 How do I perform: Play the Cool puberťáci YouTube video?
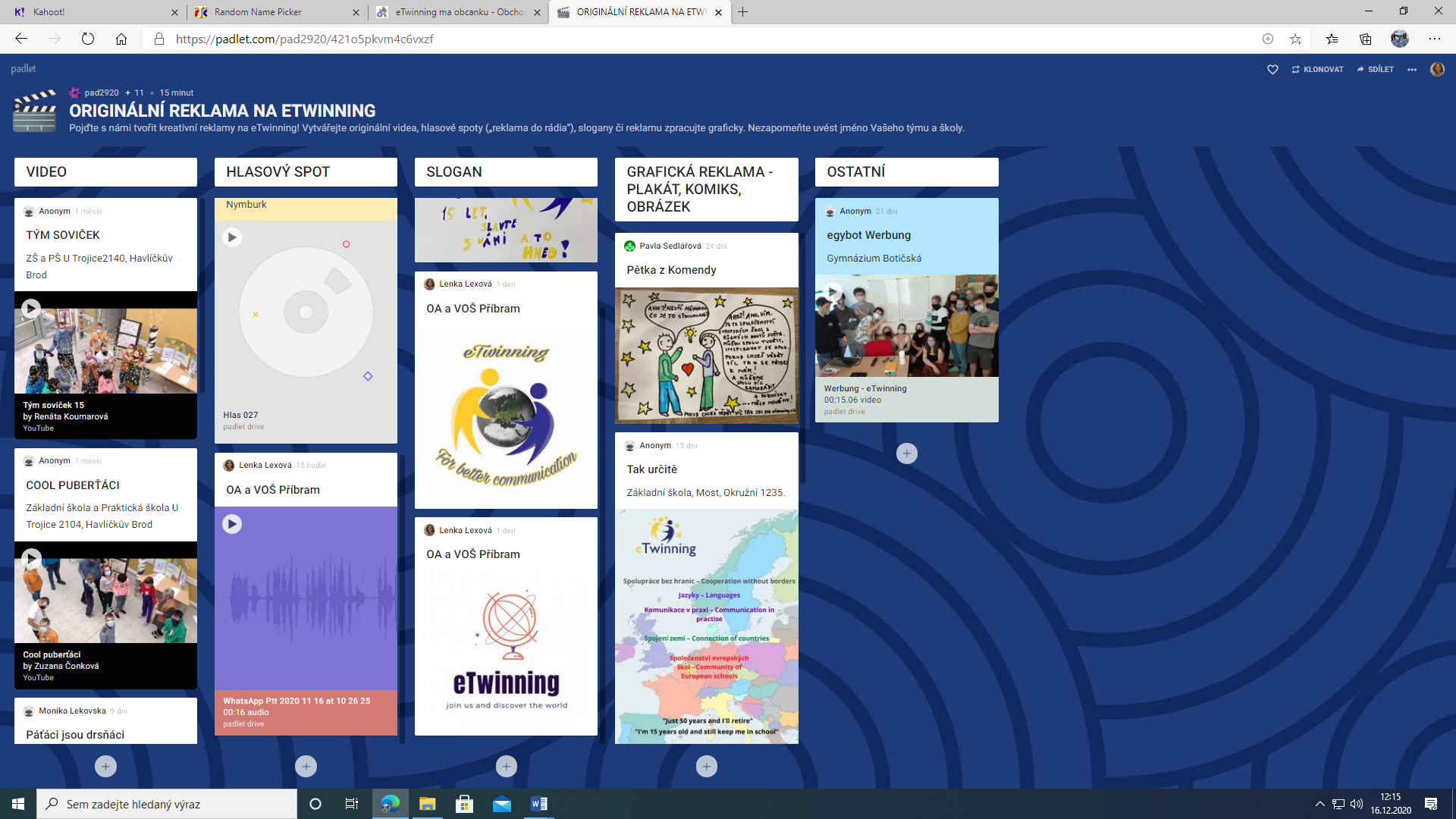tap(31, 558)
